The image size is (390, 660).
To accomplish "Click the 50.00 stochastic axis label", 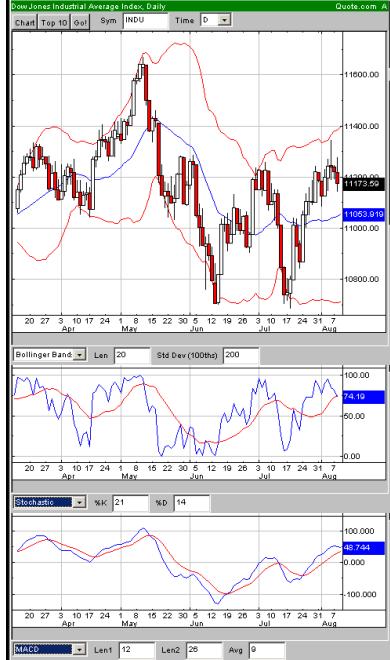I will [356, 416].
